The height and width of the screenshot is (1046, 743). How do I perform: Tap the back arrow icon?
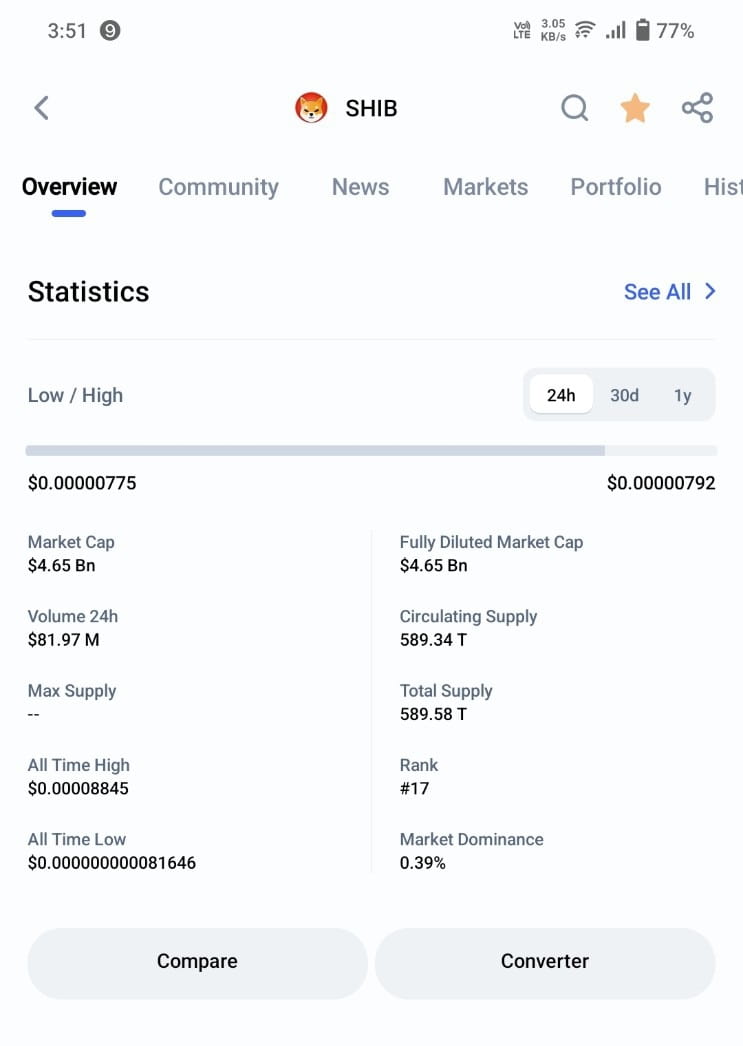click(41, 108)
